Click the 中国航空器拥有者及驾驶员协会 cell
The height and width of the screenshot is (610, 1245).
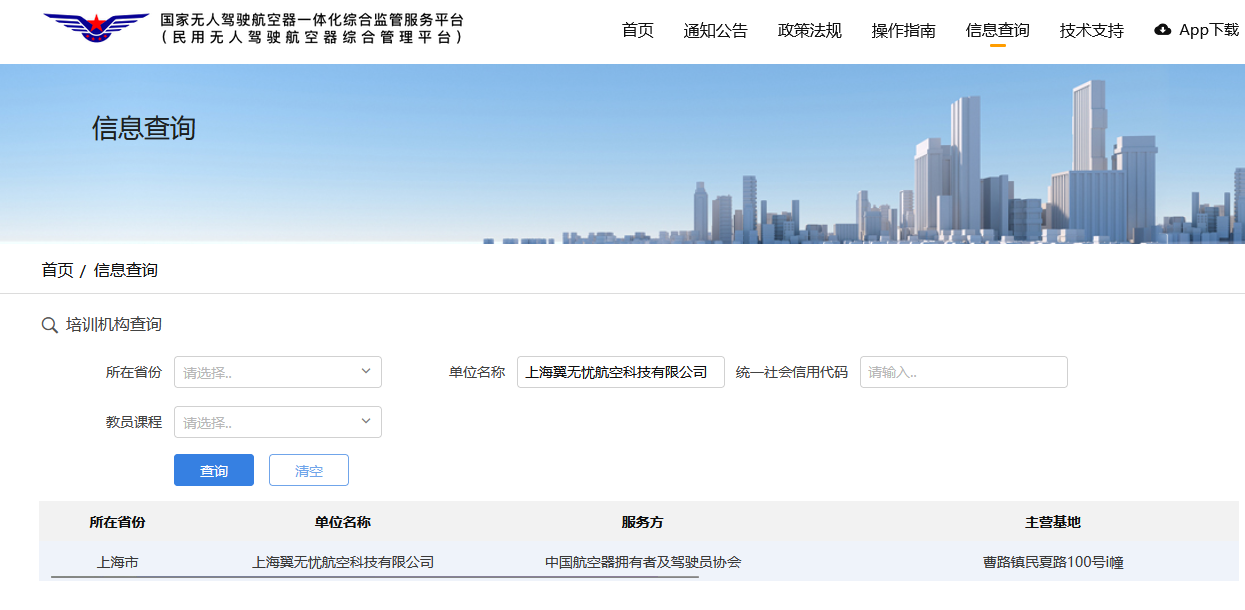[x=643, y=562]
